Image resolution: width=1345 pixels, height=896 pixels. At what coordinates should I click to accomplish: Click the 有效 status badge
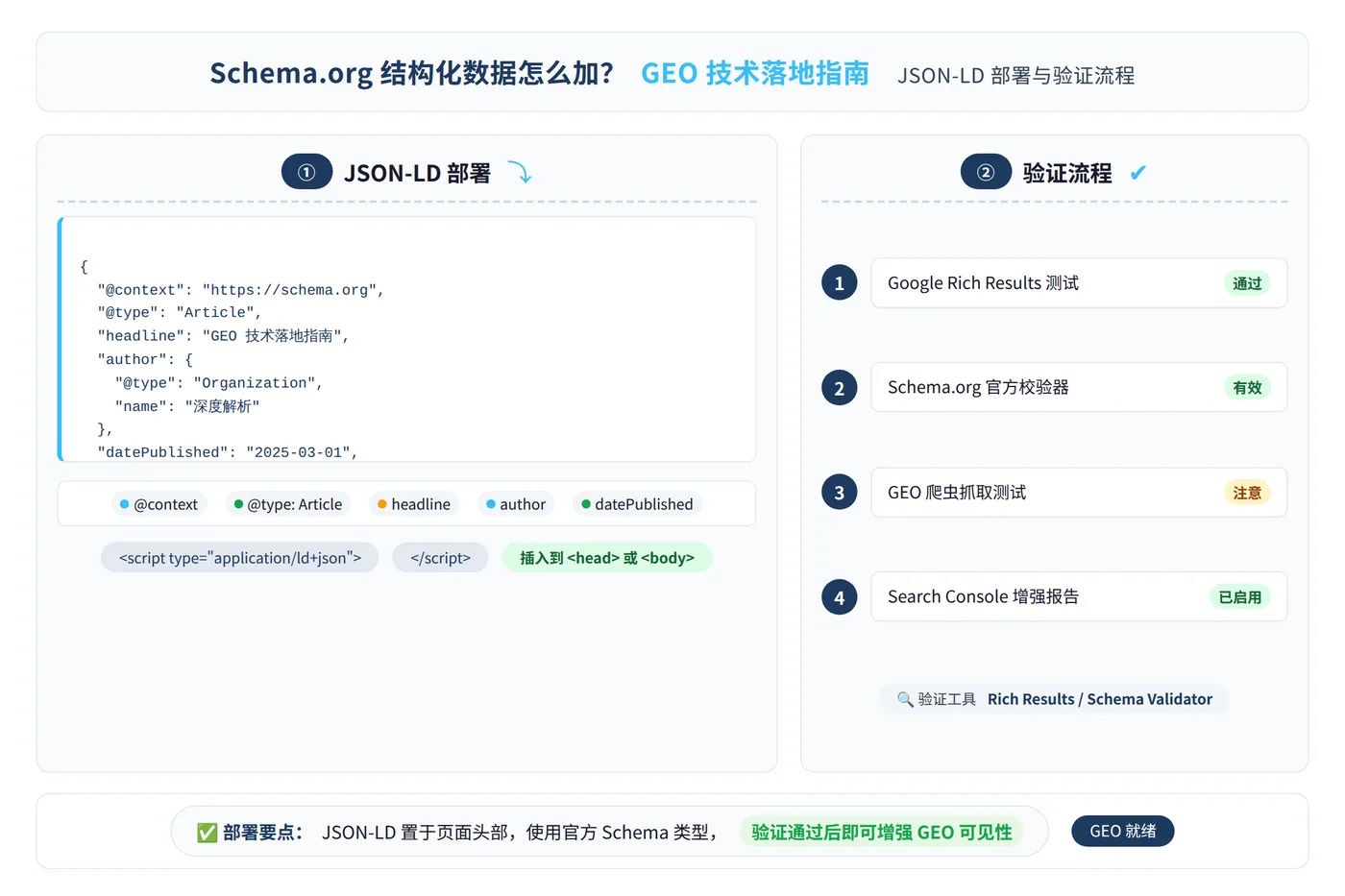coord(1247,388)
